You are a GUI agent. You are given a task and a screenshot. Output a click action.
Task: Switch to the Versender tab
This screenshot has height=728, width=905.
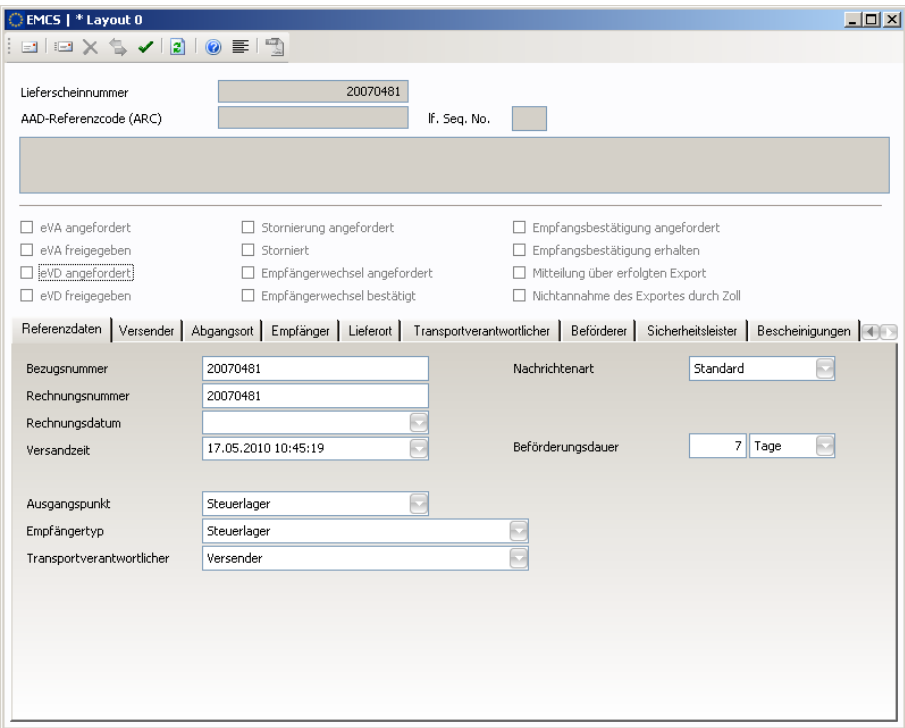click(147, 332)
